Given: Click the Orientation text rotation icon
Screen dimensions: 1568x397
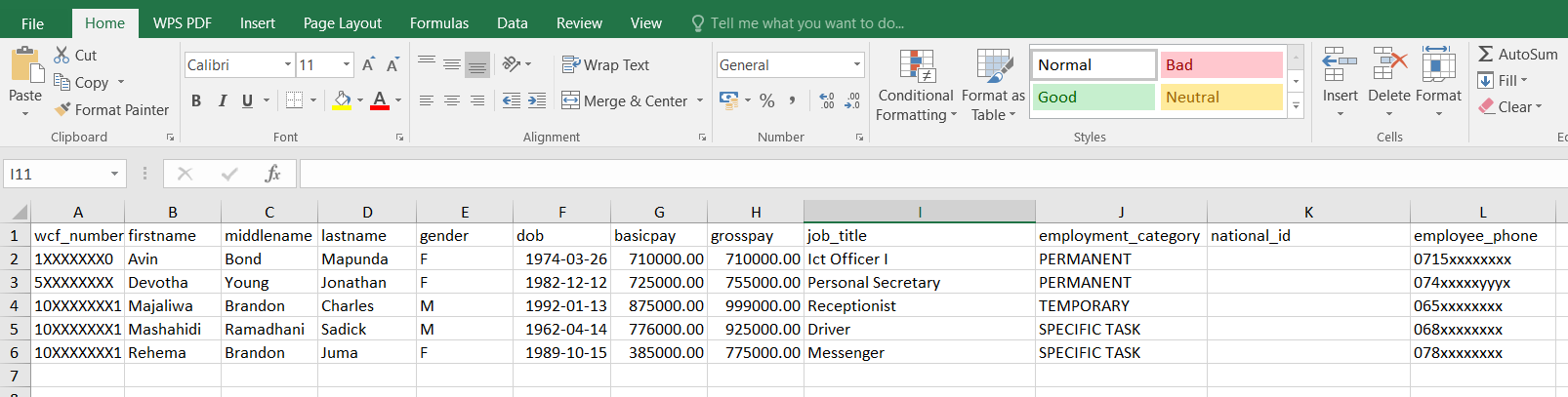Looking at the screenshot, I should pos(512,64).
